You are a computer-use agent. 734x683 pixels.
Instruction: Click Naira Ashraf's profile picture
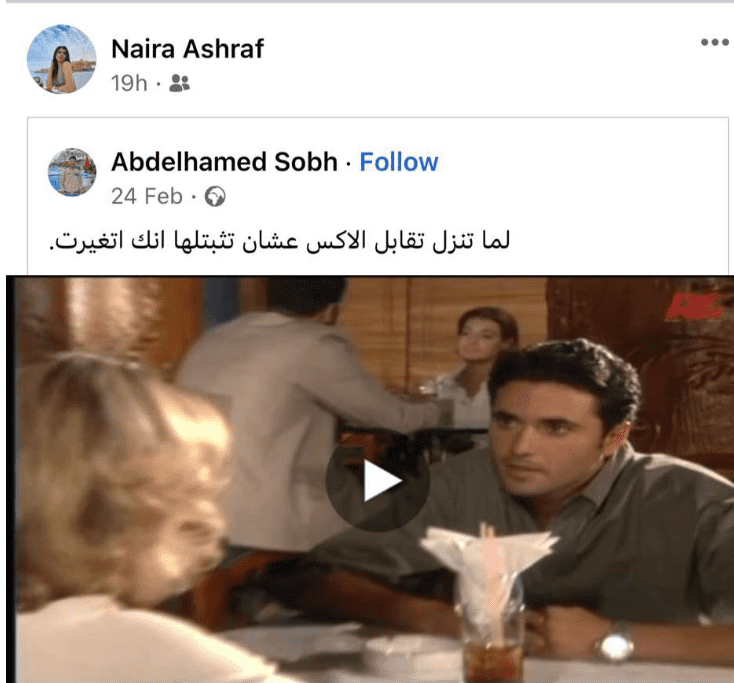[61, 59]
